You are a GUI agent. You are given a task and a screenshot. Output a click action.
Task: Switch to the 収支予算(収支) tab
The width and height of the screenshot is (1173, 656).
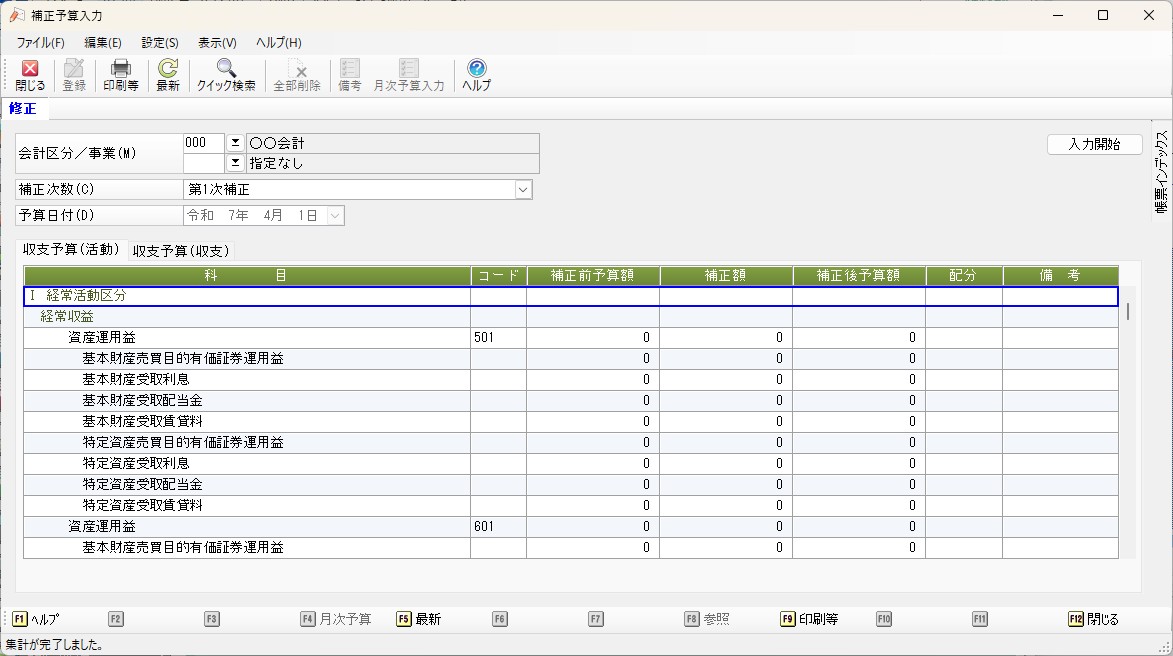tap(181, 250)
